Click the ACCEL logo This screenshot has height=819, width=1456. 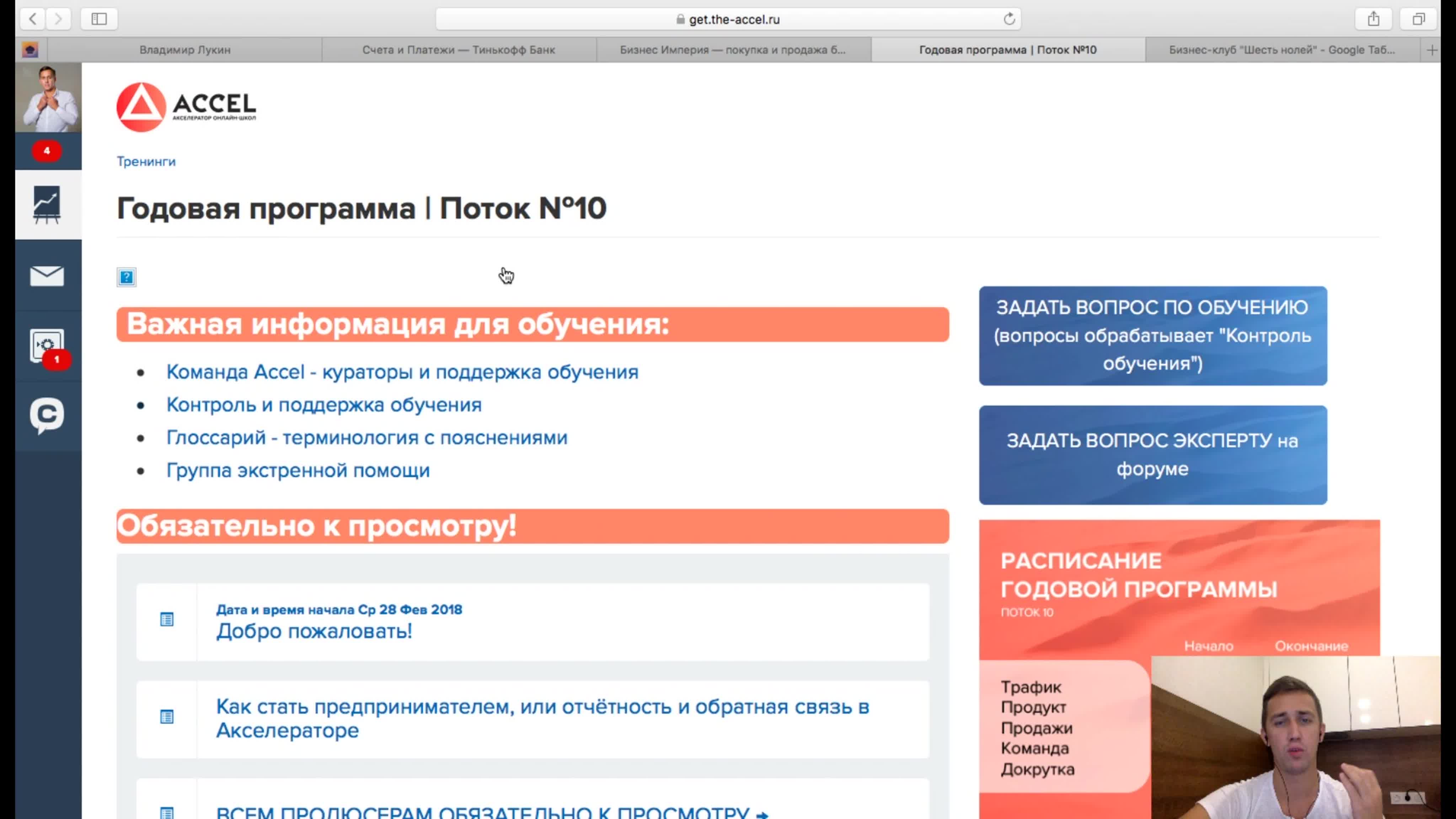[186, 107]
